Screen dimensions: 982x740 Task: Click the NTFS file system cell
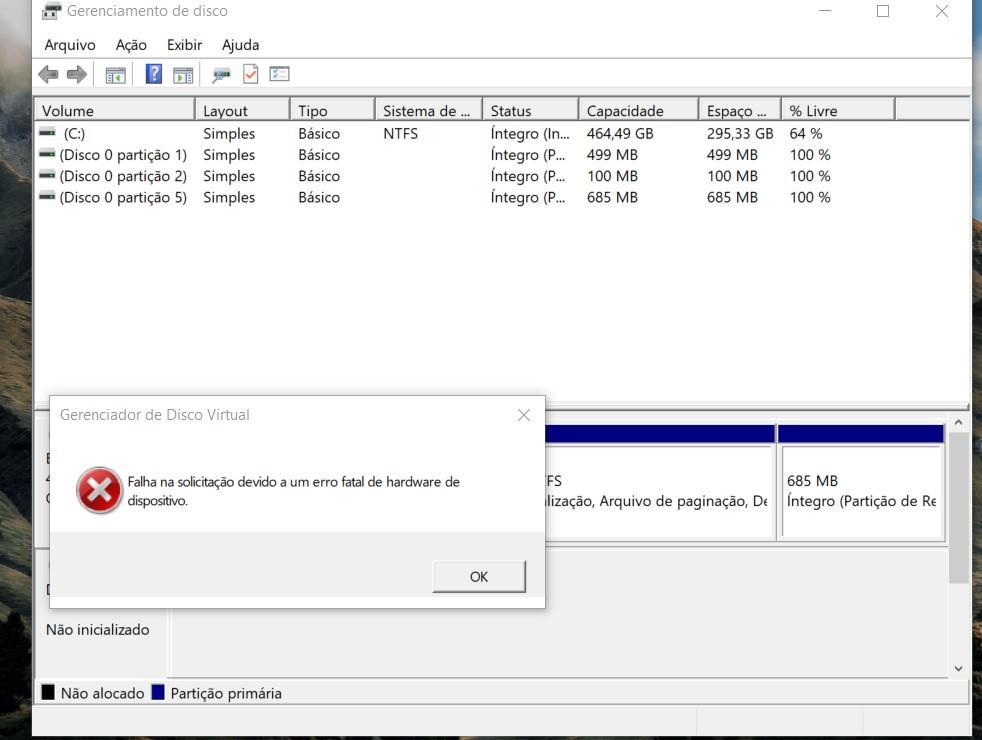401,133
